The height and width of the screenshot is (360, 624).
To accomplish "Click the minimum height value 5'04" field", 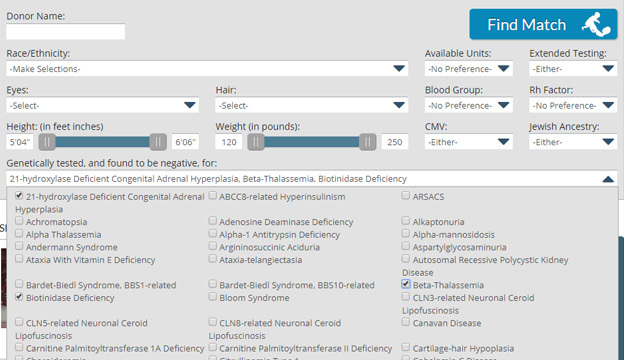I will [20, 142].
